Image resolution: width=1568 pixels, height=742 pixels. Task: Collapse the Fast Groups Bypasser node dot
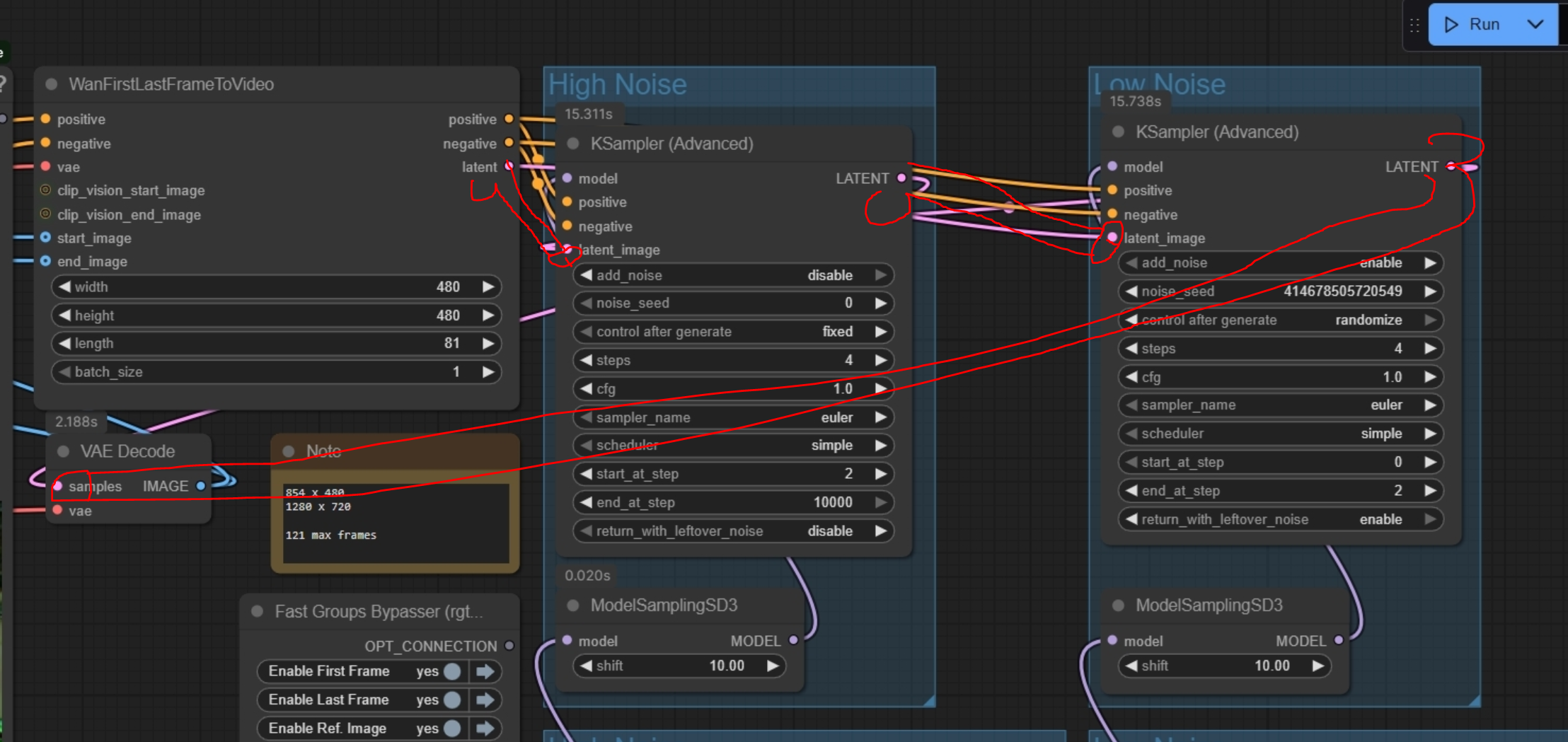[x=257, y=611]
